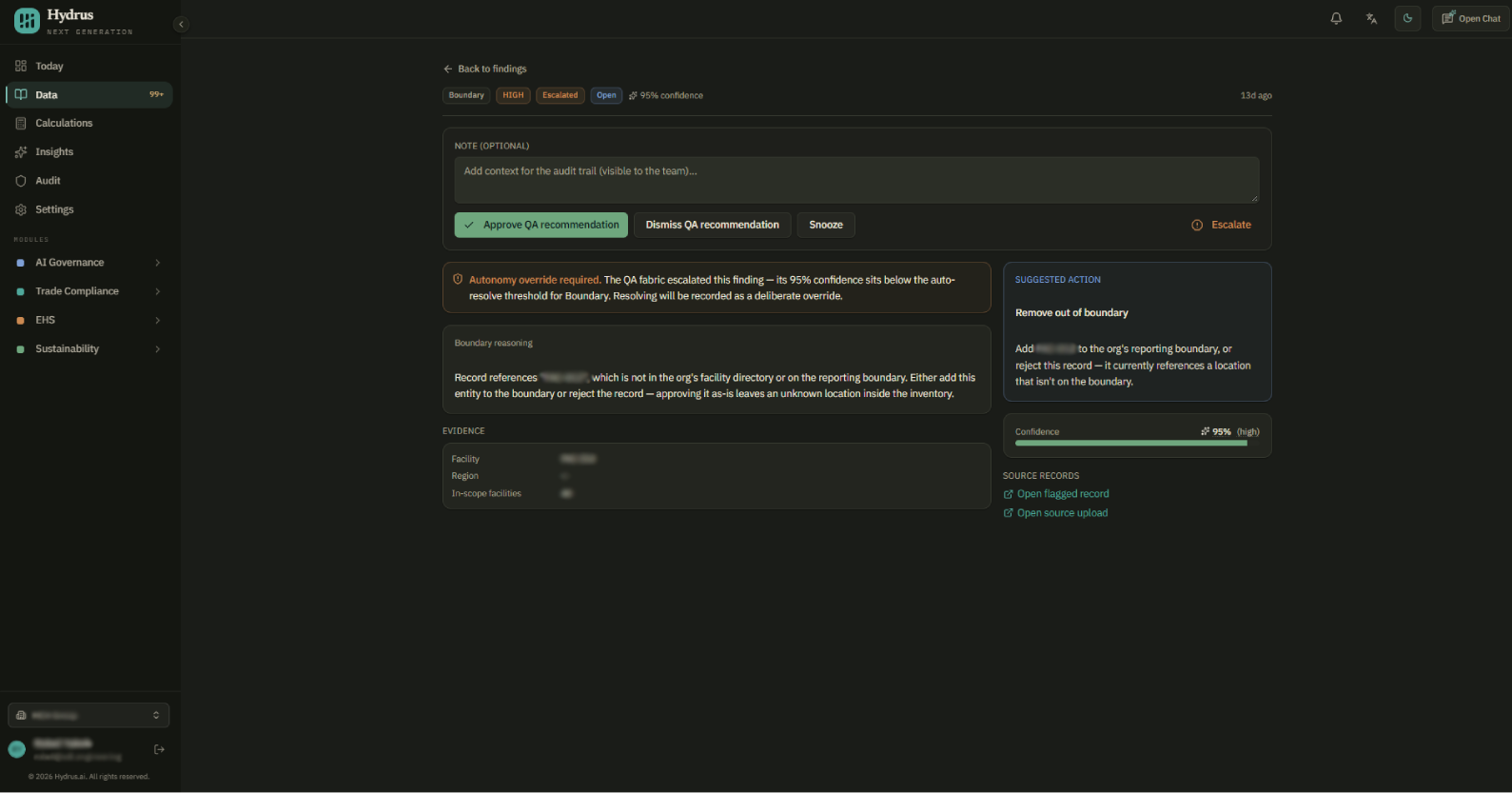Focus the audit trail note field

856,180
